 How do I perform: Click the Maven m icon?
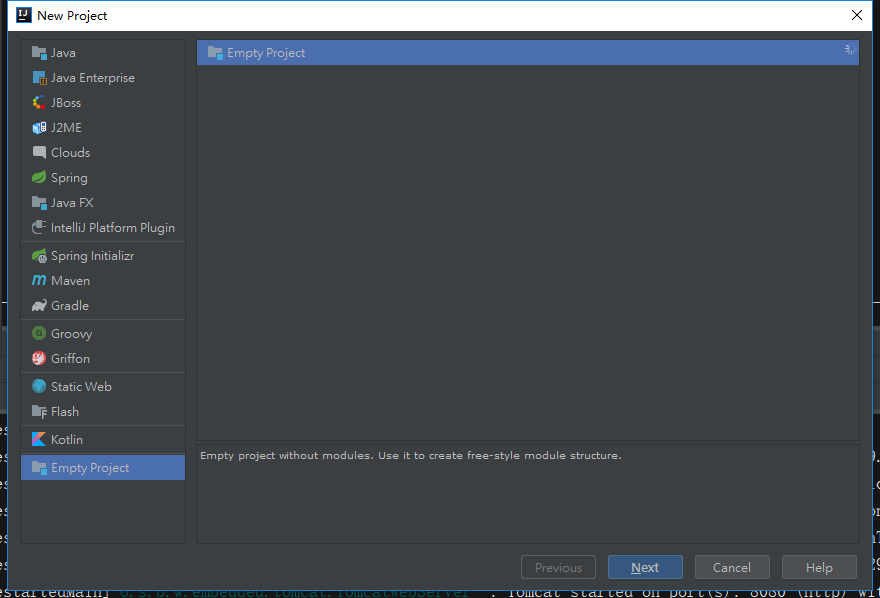(39, 280)
